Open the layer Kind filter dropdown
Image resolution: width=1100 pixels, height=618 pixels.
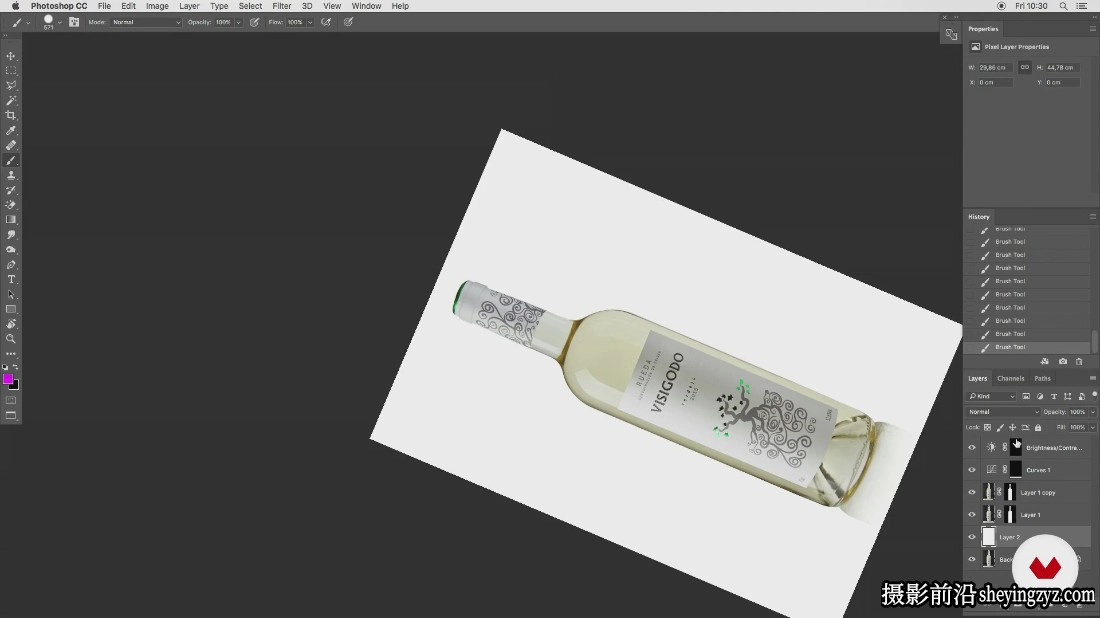tap(992, 396)
